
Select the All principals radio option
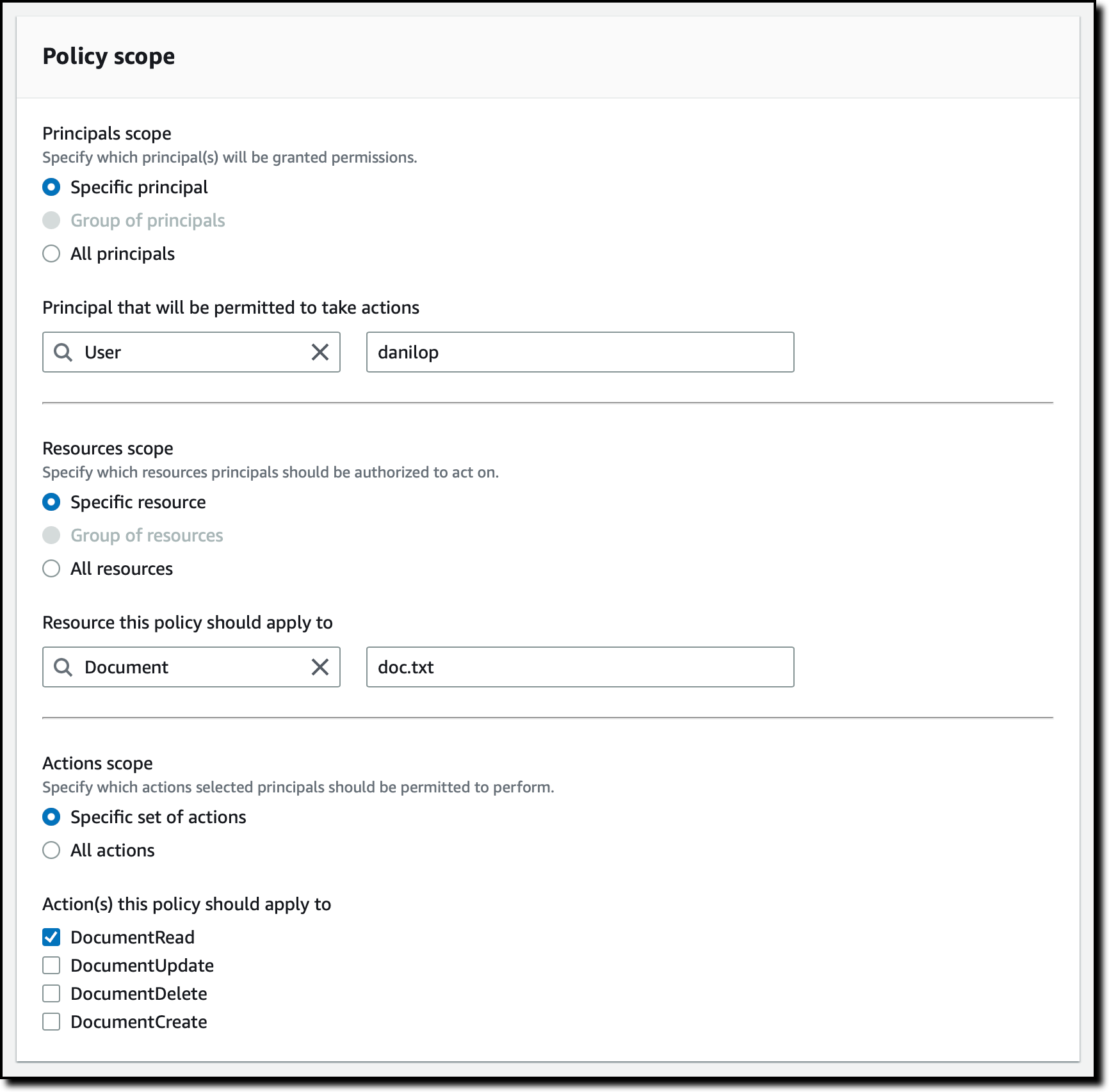click(51, 253)
